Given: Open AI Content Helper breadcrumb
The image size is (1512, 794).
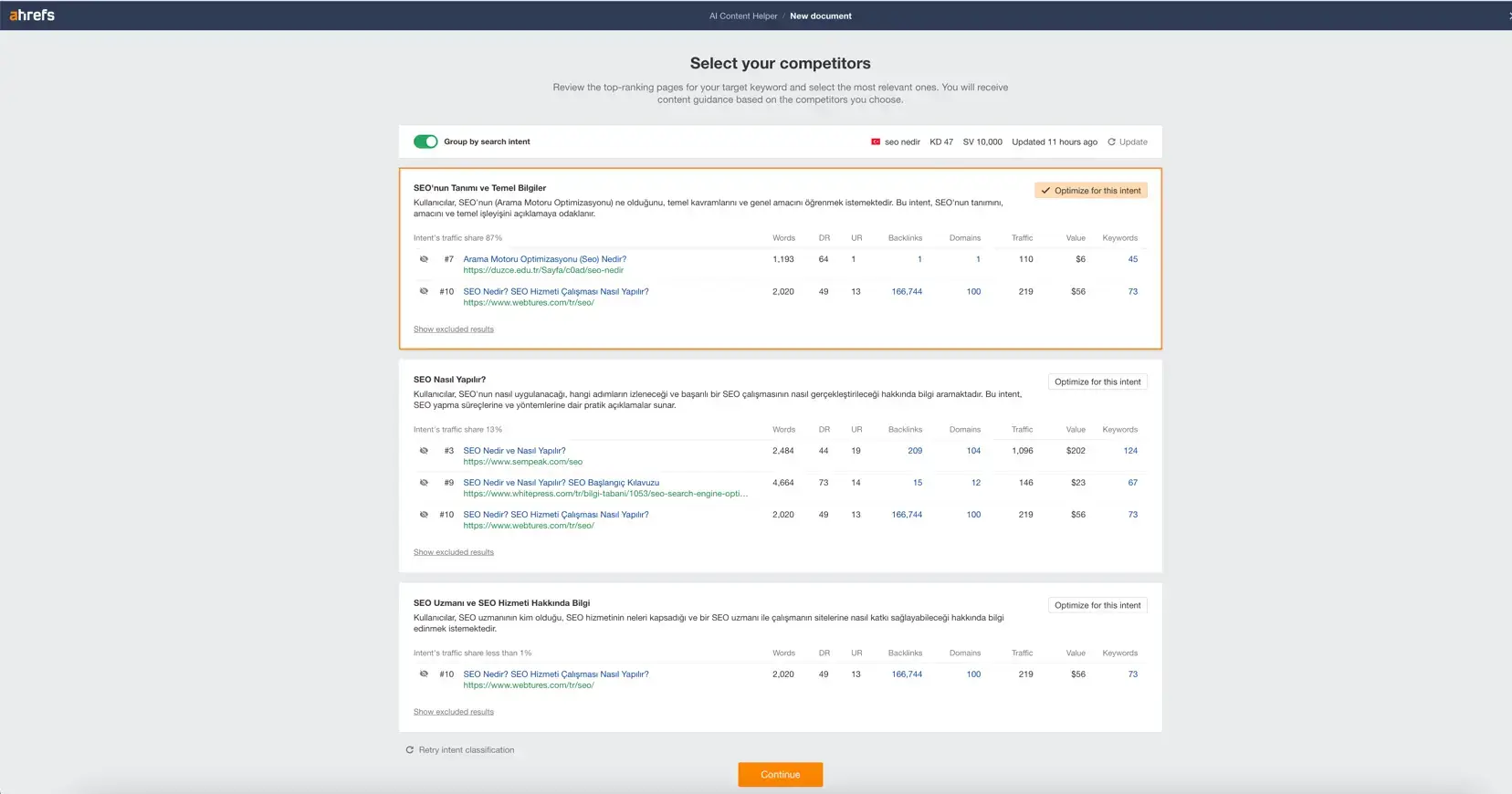Looking at the screenshot, I should [x=743, y=16].
